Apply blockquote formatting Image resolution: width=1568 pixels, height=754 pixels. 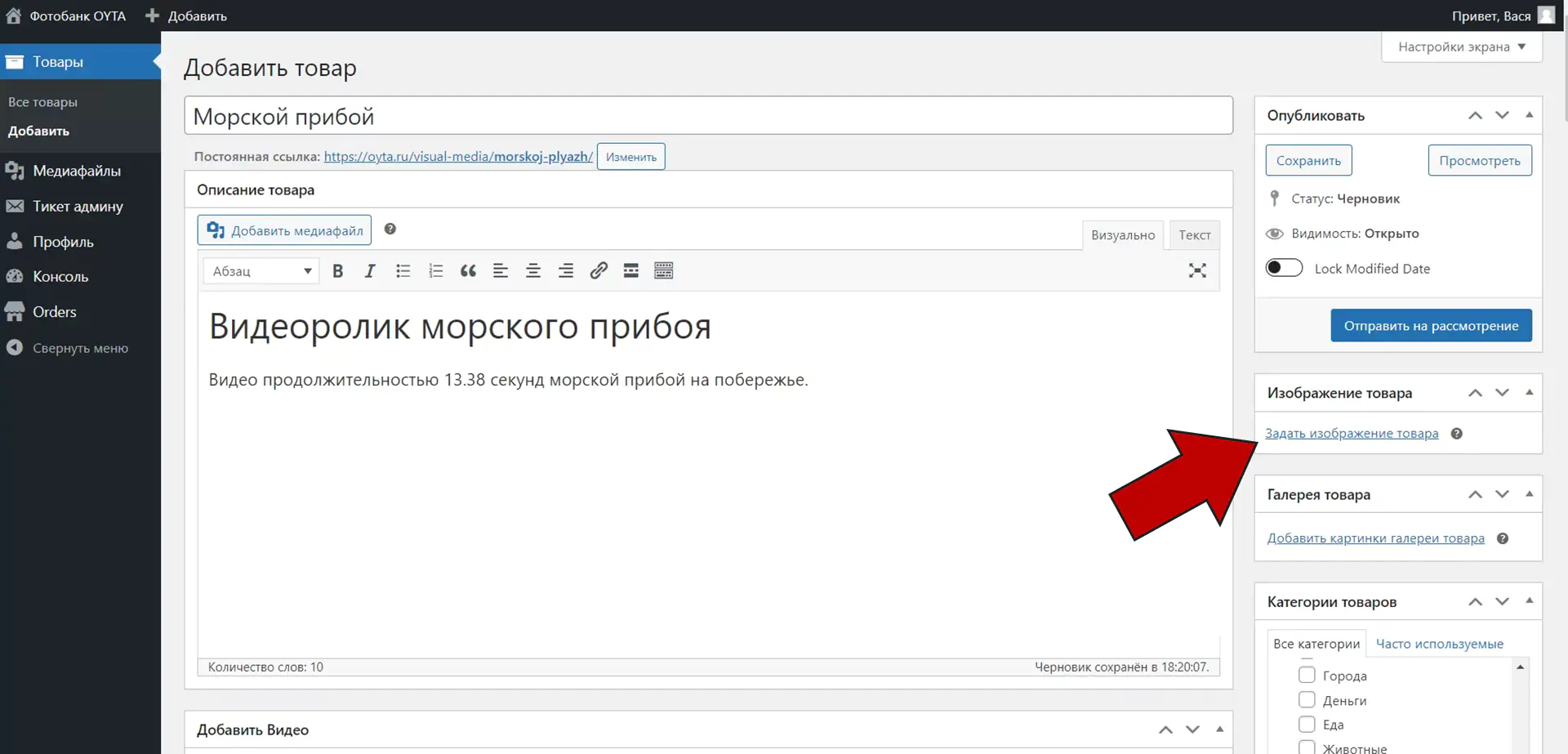point(468,271)
